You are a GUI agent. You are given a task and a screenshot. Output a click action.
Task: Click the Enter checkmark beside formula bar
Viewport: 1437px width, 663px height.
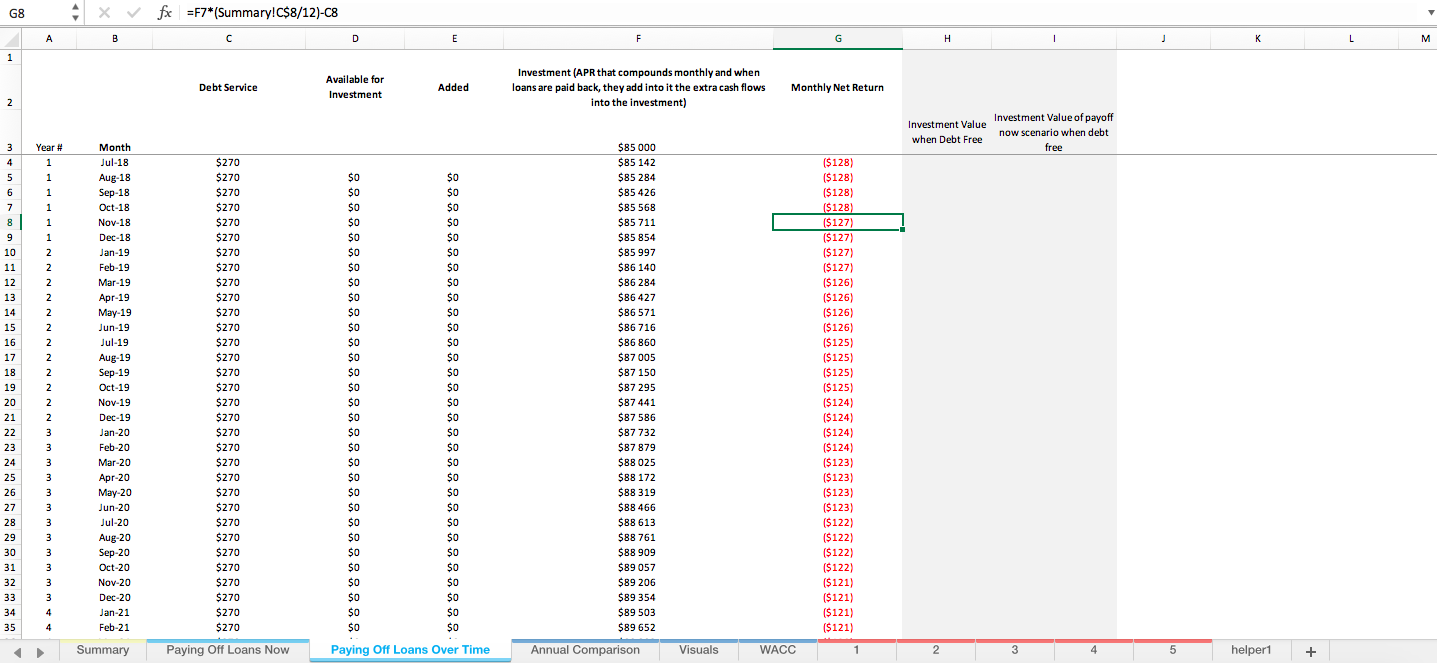[133, 14]
